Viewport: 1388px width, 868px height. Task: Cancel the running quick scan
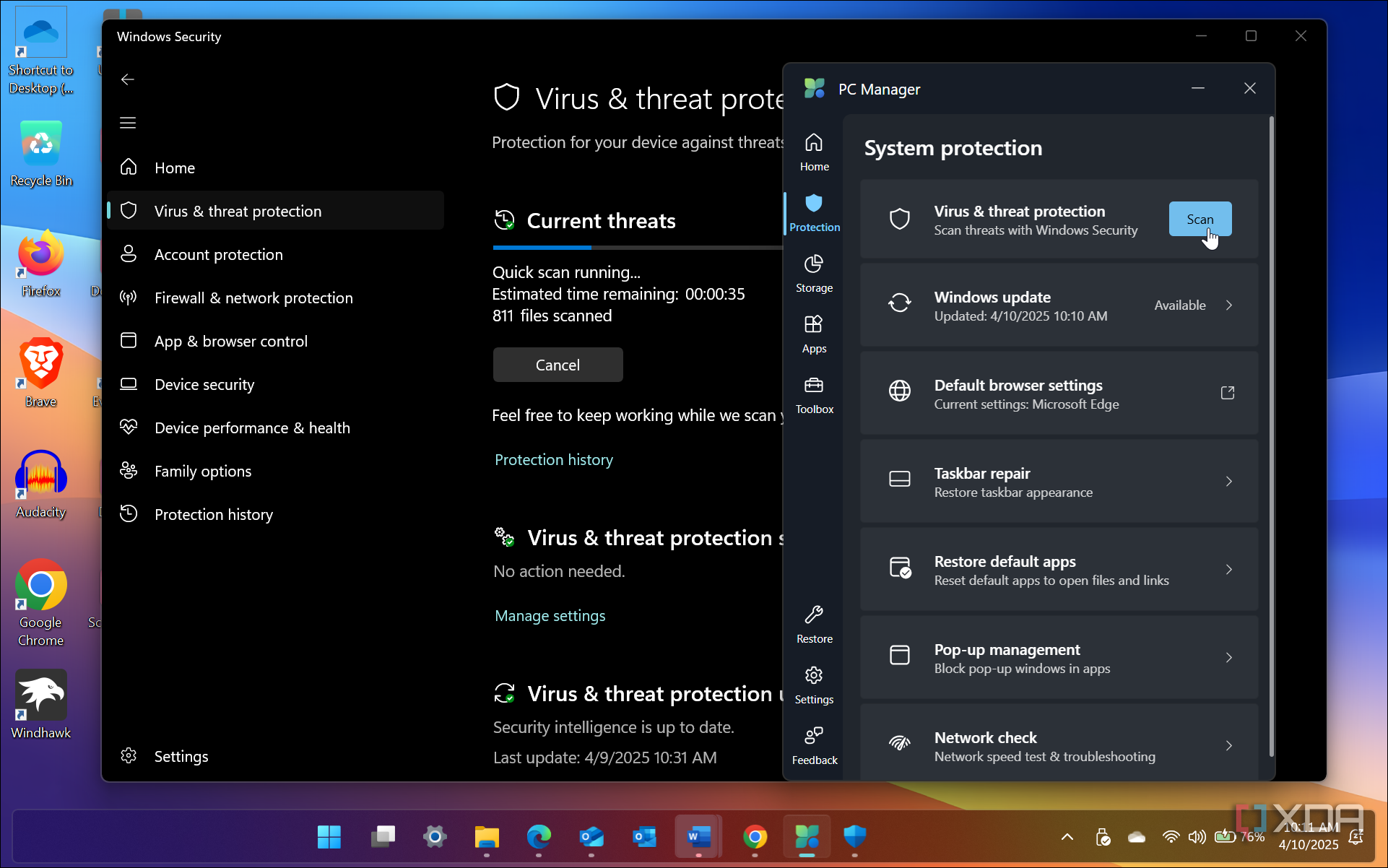click(558, 365)
